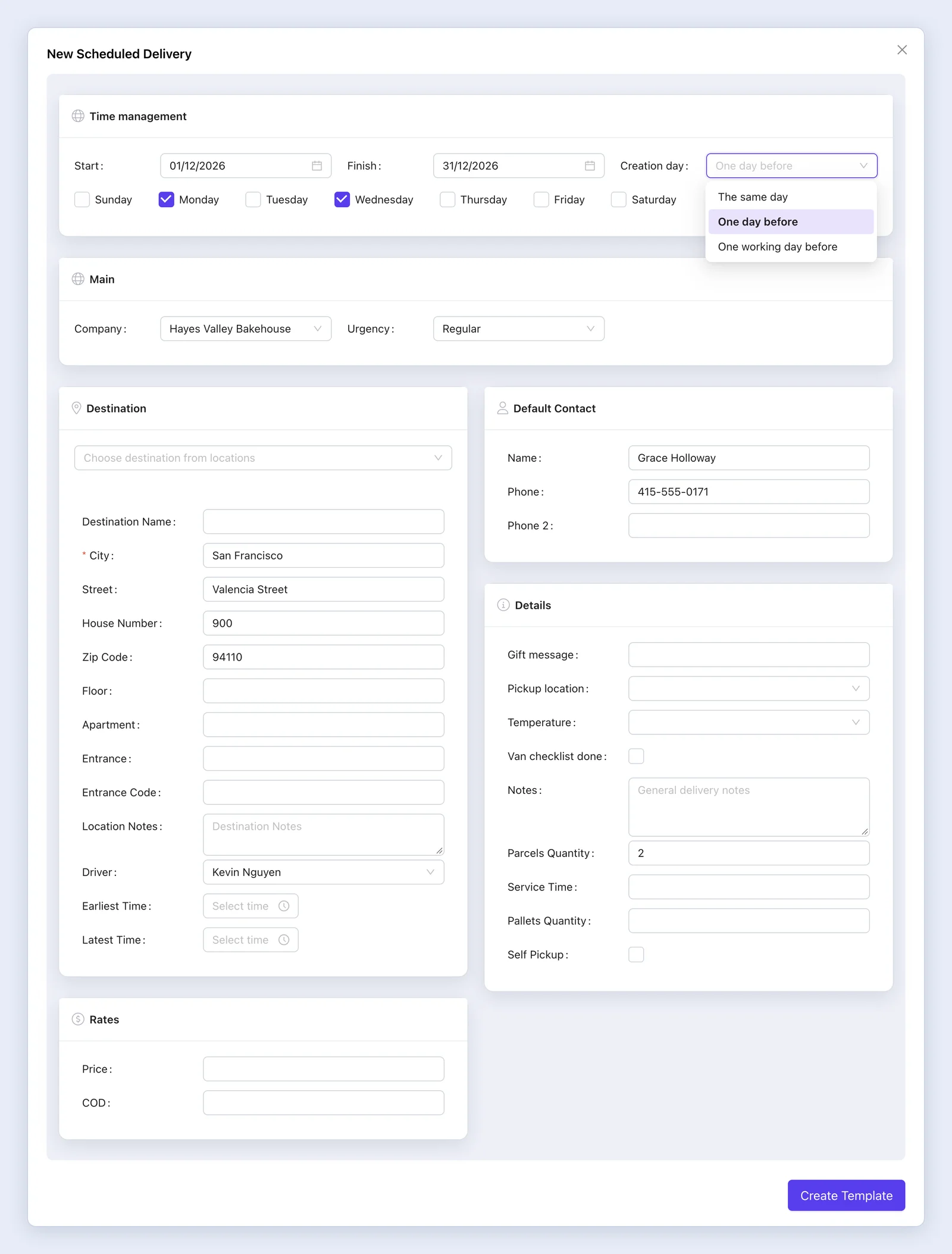Click the Phone 2 input field
The image size is (952, 1254).
click(x=749, y=526)
